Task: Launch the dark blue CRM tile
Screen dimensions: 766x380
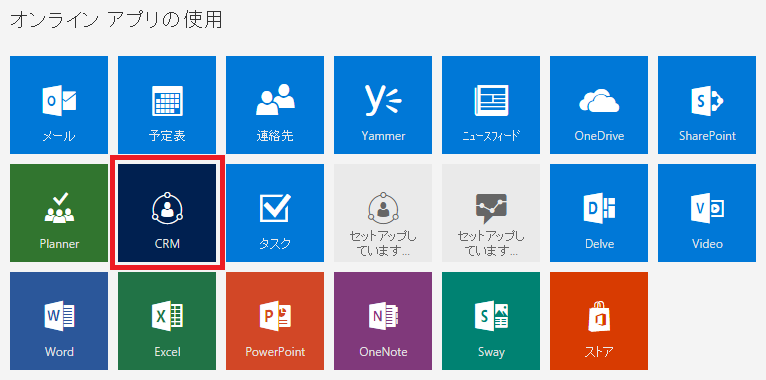Action: [x=167, y=213]
